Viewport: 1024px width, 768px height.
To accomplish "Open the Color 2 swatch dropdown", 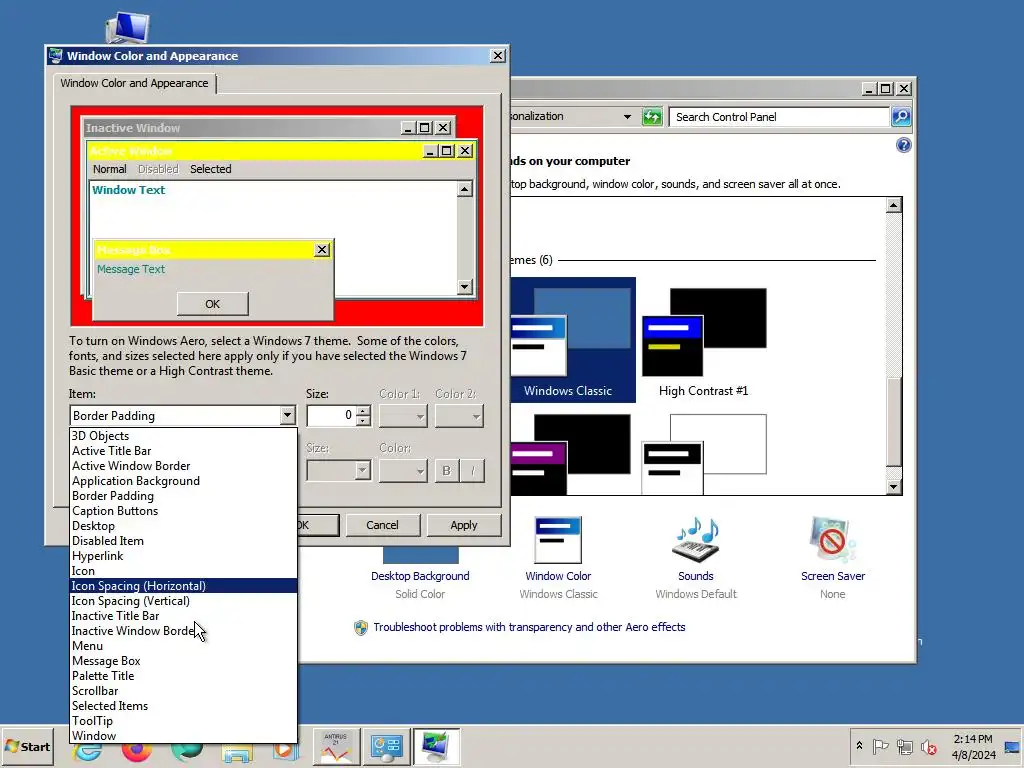I will click(459, 416).
